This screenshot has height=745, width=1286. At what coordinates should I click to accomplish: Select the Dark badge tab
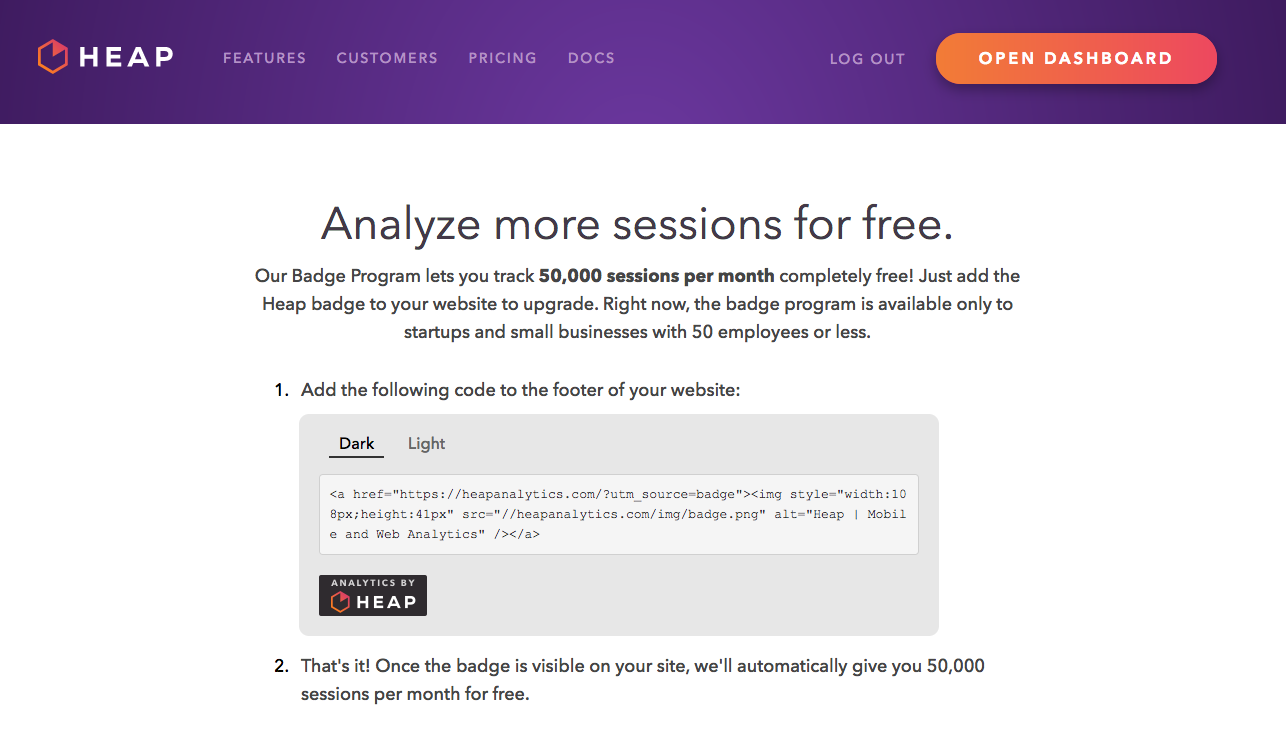[x=357, y=444]
